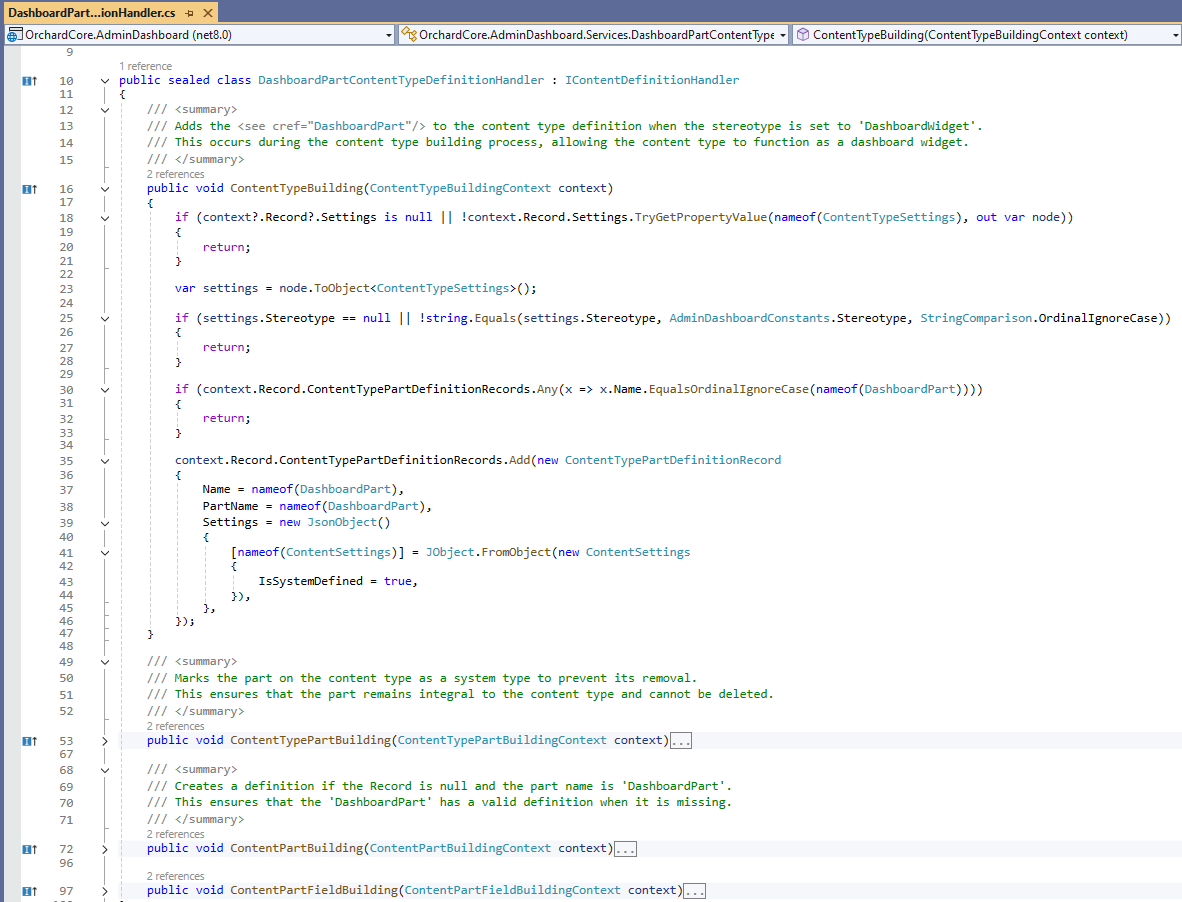Open the '1 reference' CodeLens above the class
Viewport: 1182px width, 902px height.
point(145,66)
